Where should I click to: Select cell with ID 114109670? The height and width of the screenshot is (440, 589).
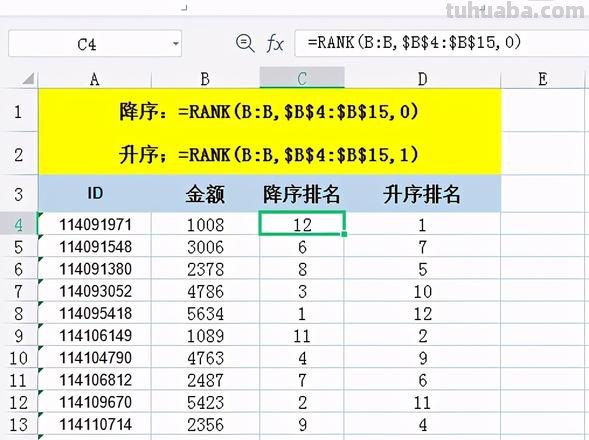[x=95, y=402]
